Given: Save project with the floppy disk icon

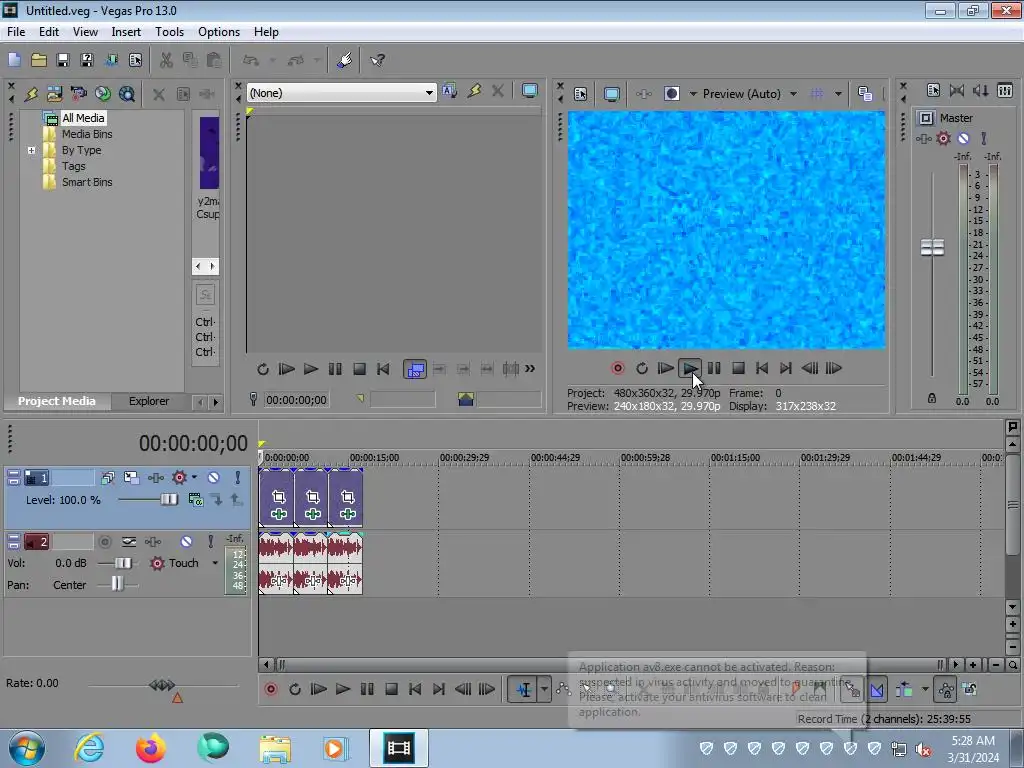Looking at the screenshot, I should pyautogui.click(x=63, y=60).
